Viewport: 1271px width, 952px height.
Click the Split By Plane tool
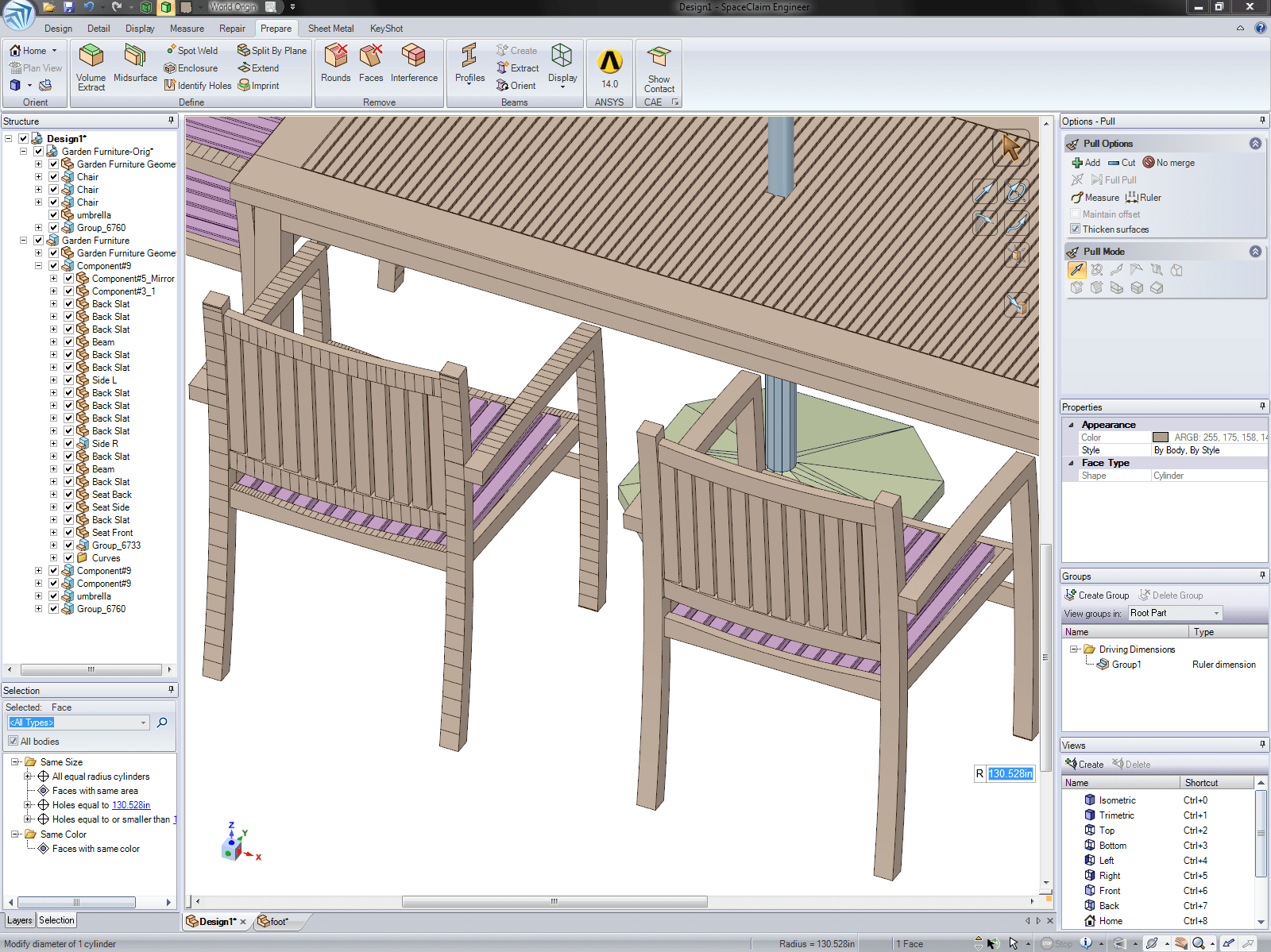(x=272, y=51)
